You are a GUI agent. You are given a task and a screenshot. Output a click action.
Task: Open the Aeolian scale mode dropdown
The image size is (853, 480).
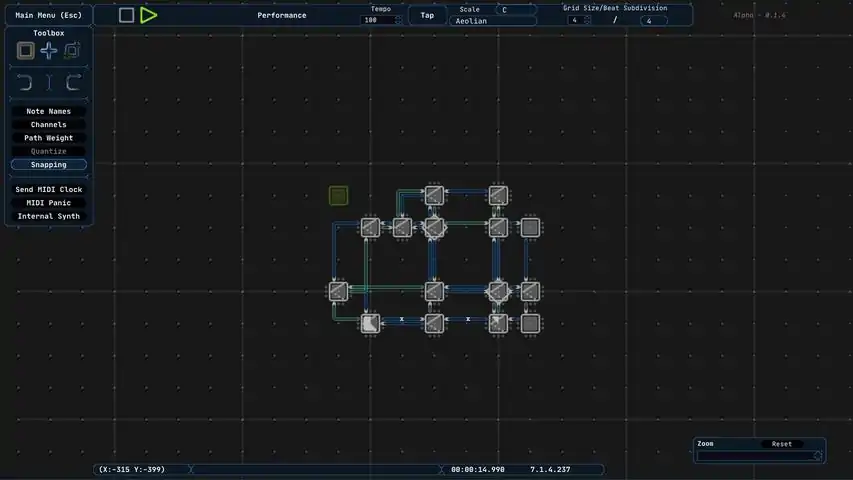point(493,21)
